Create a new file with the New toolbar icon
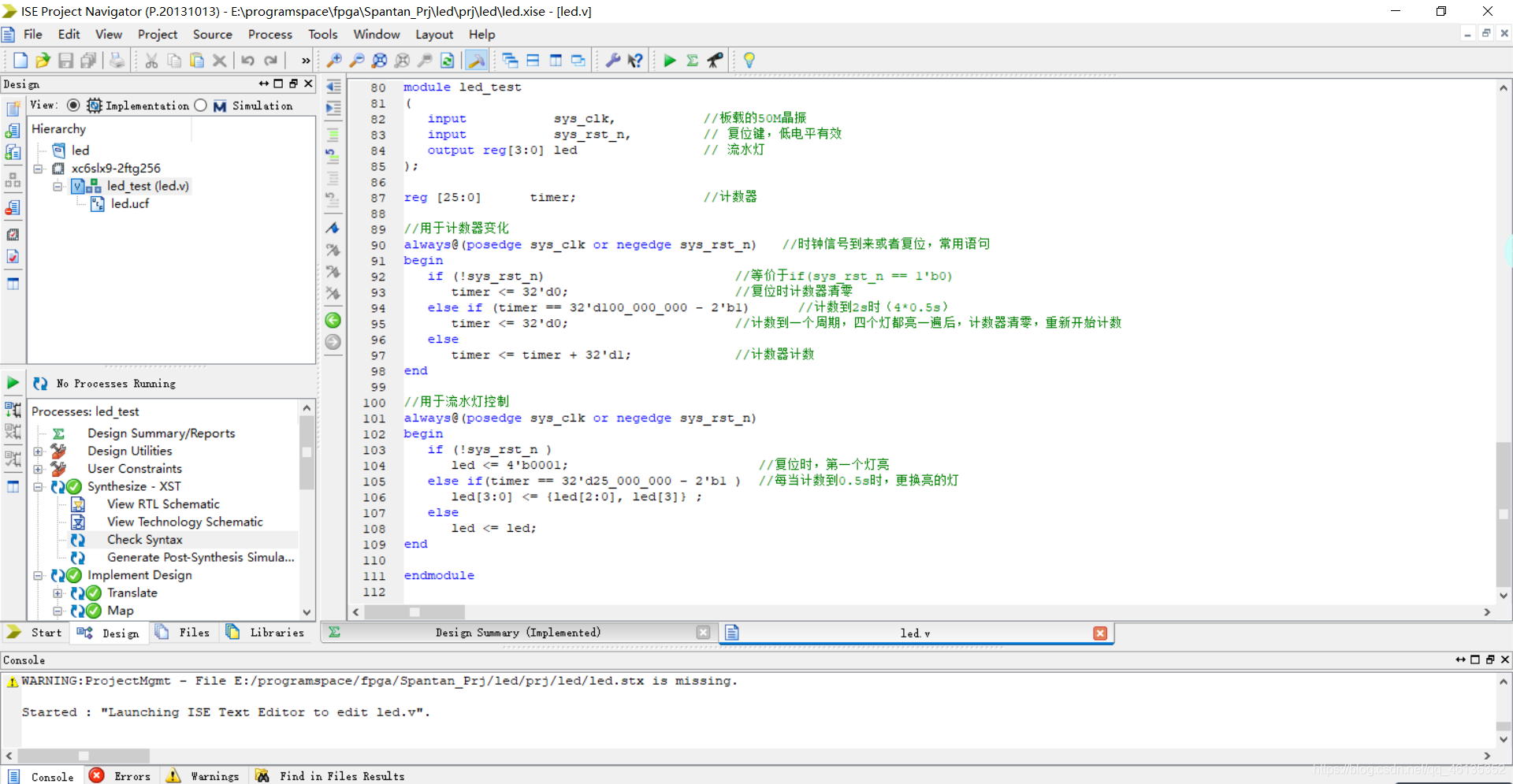 pos(20,61)
